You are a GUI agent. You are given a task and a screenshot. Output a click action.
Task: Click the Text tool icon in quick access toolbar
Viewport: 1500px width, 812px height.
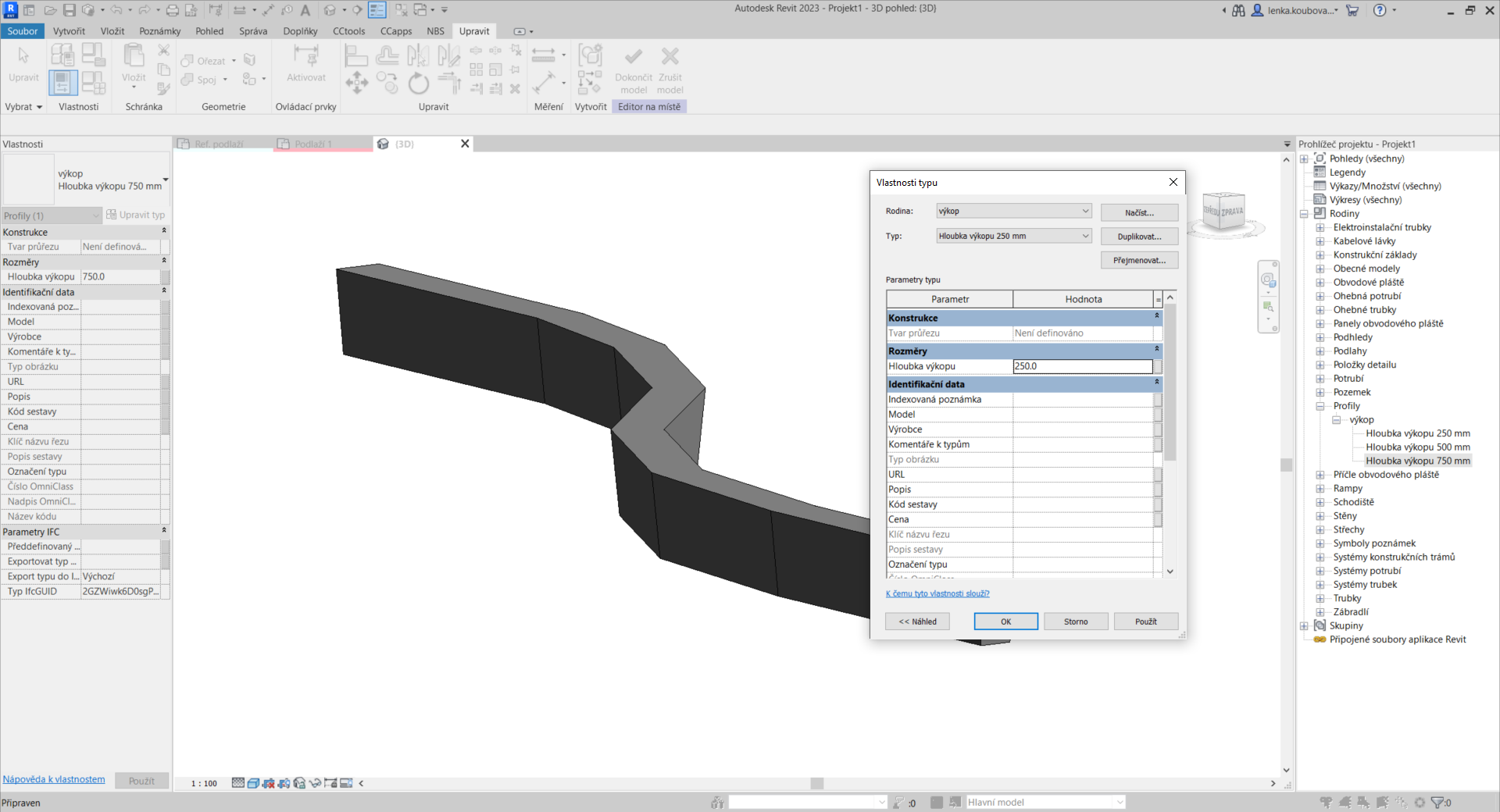point(305,10)
